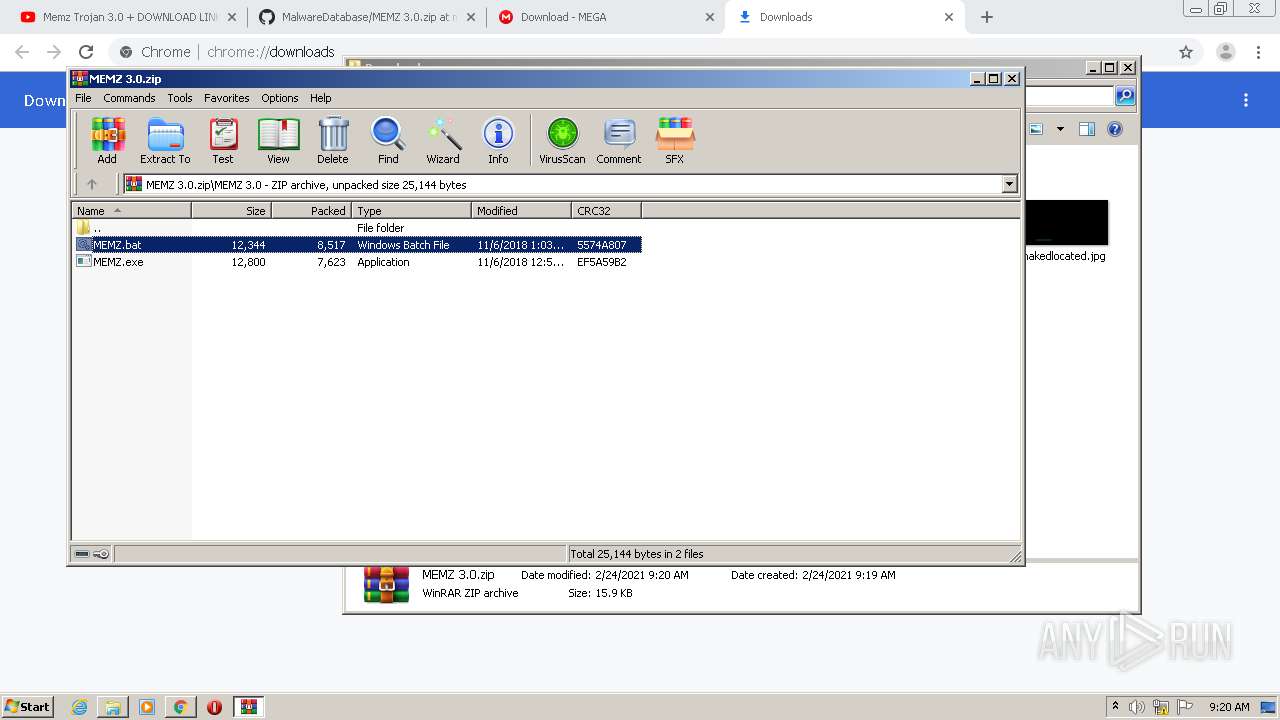Click the Extract To toolbar icon
The image size is (1280, 720).
[x=165, y=140]
